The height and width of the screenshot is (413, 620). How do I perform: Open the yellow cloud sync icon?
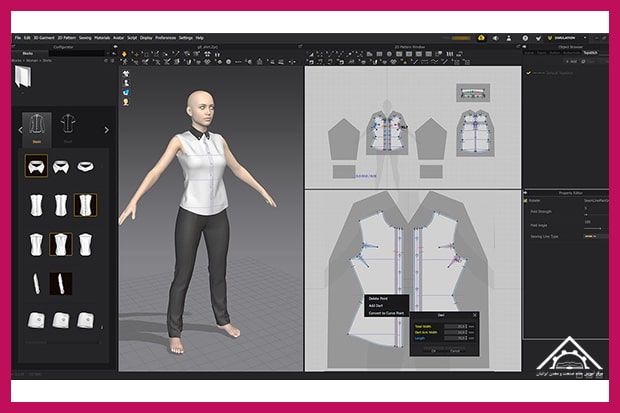point(481,38)
